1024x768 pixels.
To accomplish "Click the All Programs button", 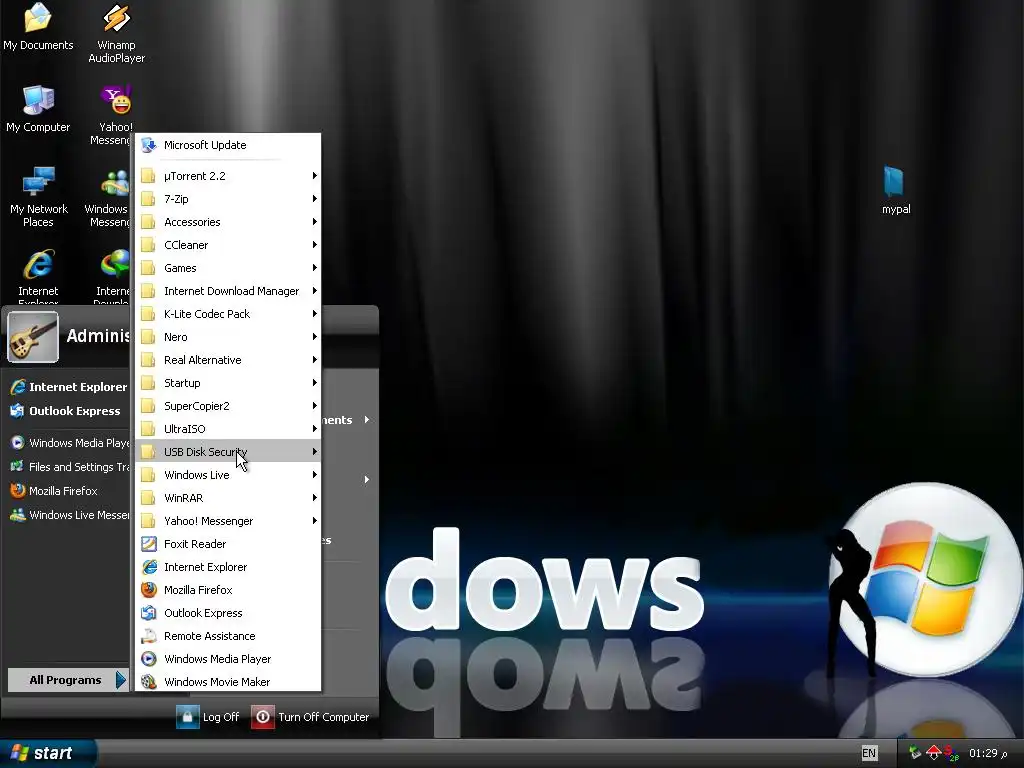I will click(x=68, y=680).
